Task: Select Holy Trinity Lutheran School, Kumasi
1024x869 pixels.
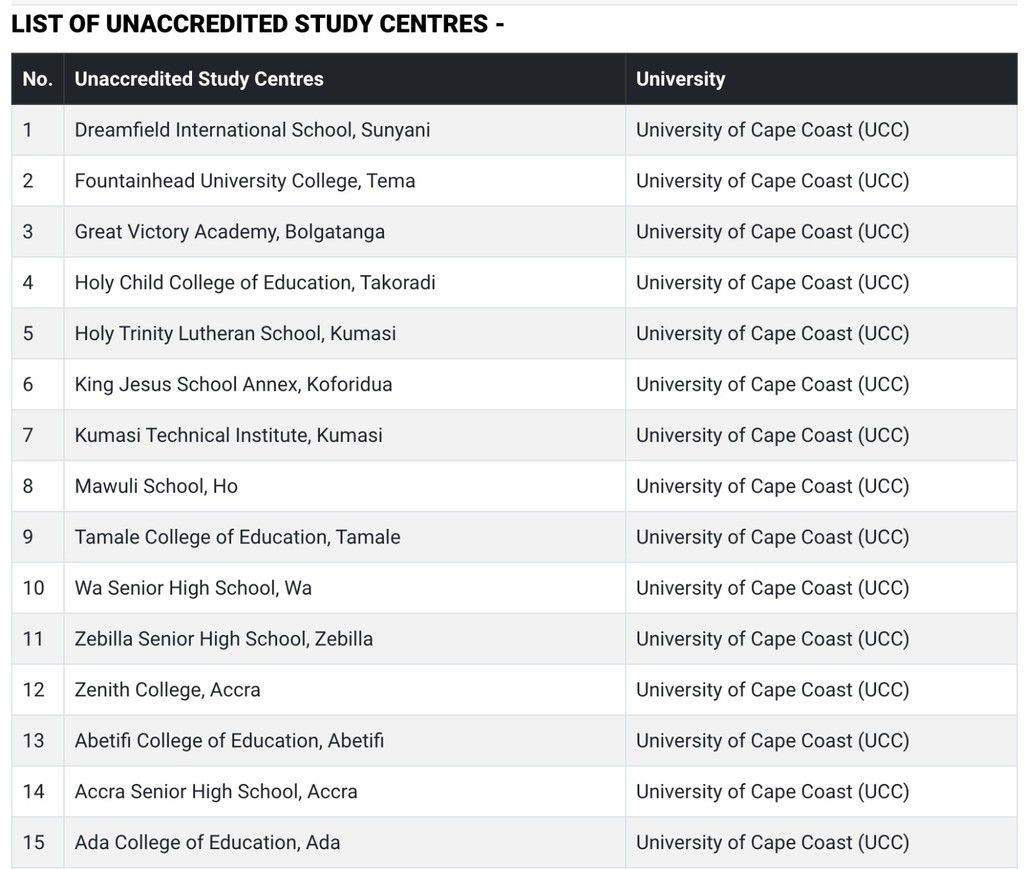Action: (x=235, y=334)
